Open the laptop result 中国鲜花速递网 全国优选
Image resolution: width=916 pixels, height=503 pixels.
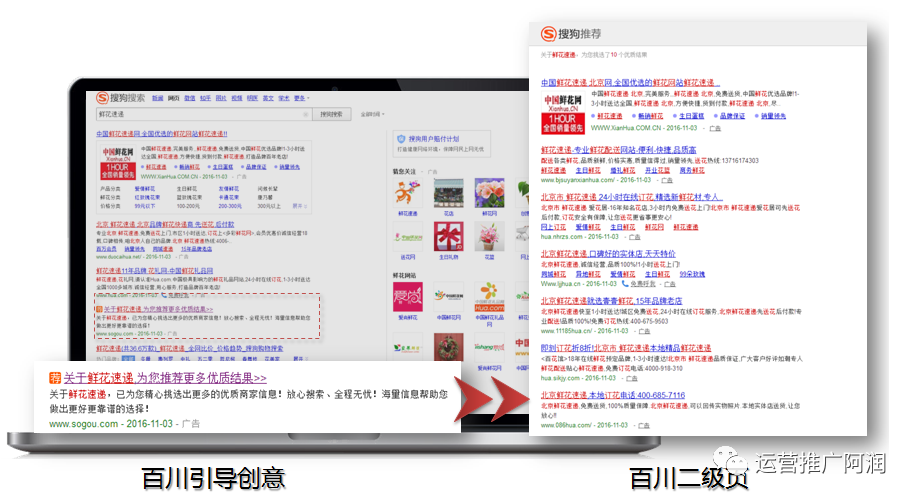[162, 134]
